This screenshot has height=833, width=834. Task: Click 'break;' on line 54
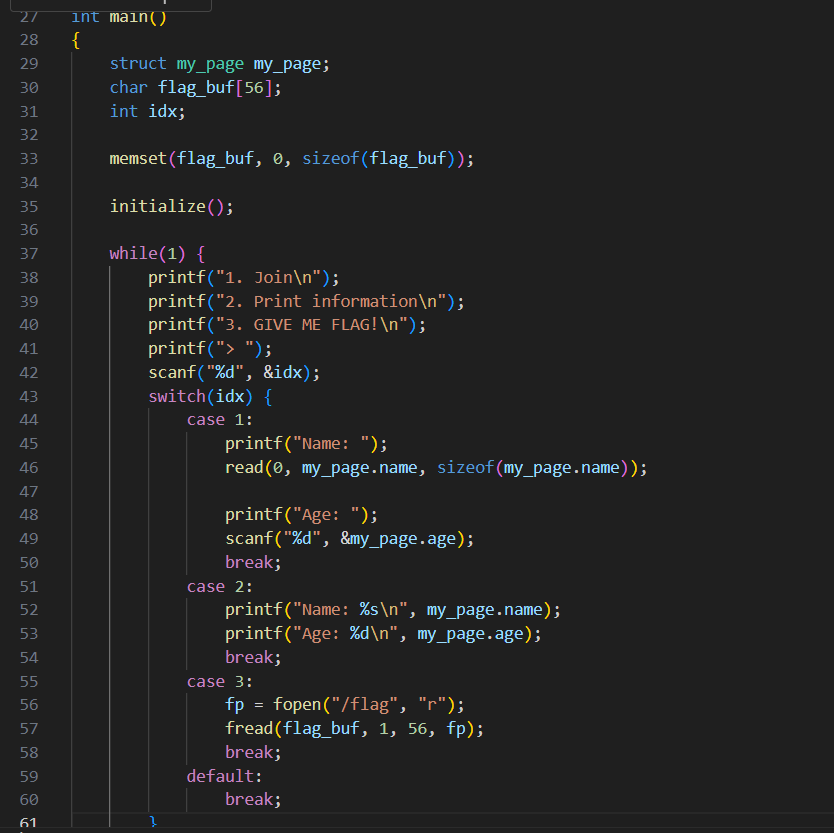pyautogui.click(x=253, y=658)
